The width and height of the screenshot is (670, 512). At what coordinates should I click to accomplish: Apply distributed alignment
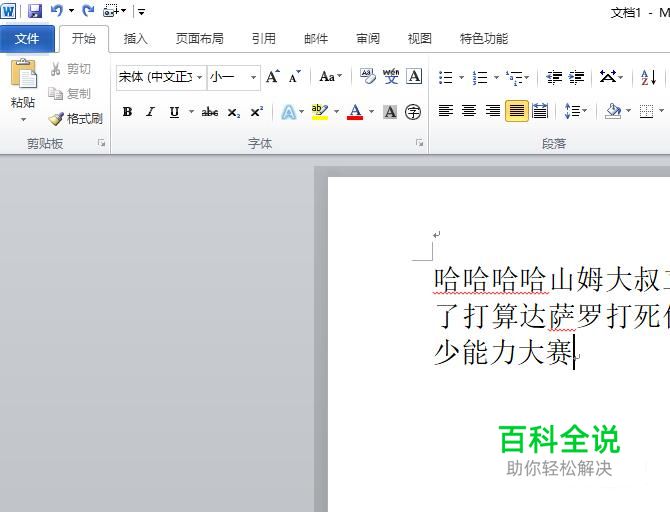click(x=540, y=112)
